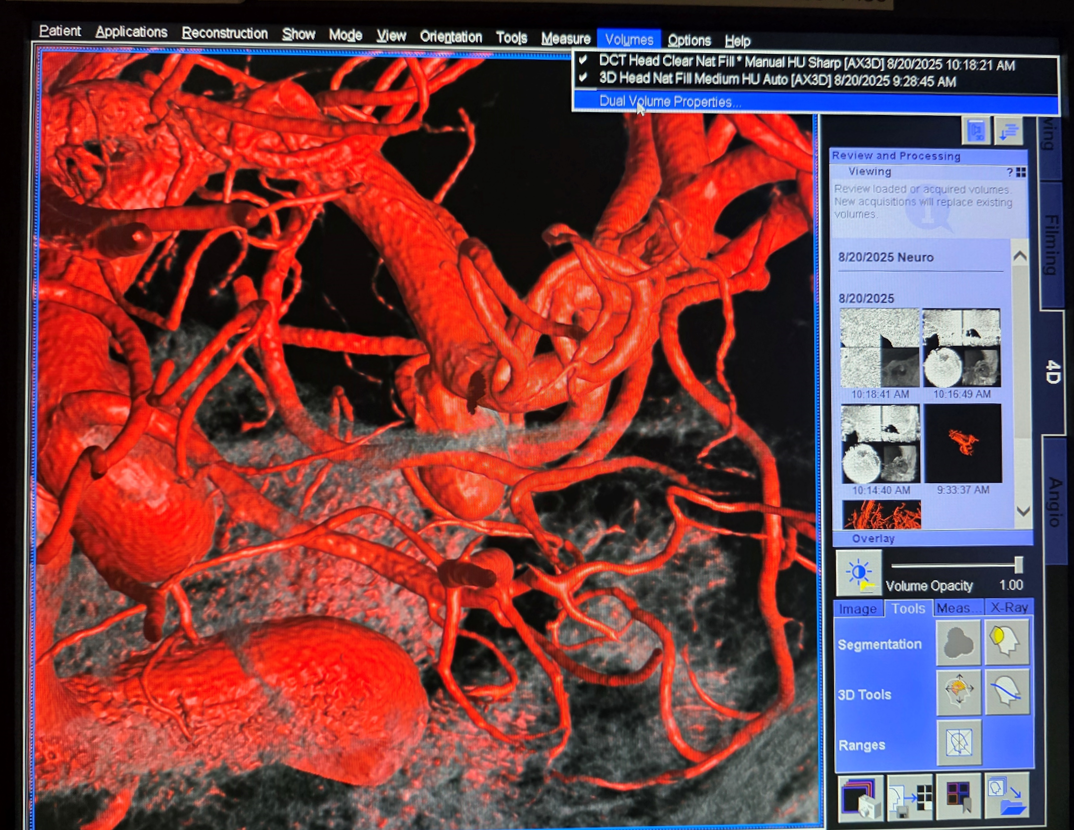Select the 9:33:37 AM red vessel thumbnail

[962, 444]
